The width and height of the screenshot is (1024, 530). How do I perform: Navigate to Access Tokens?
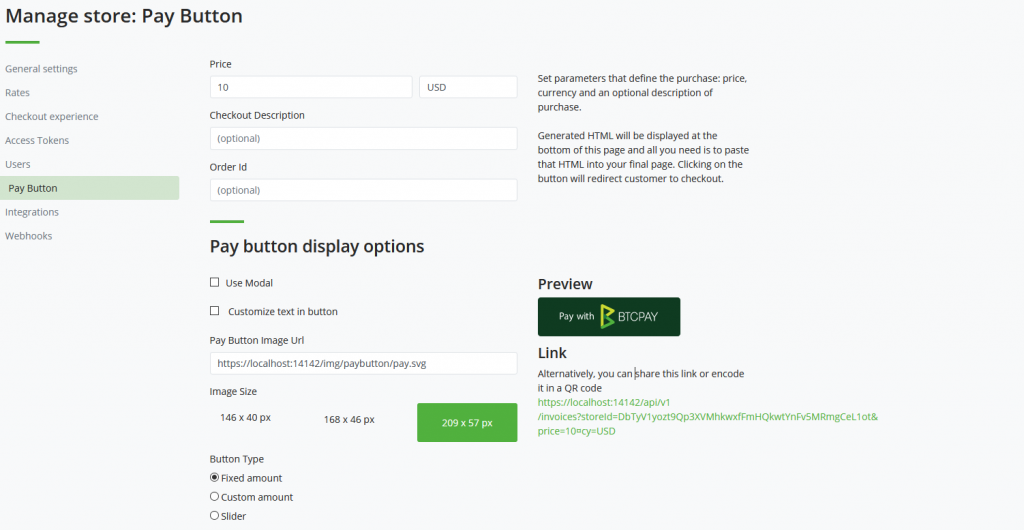[x=37, y=140]
